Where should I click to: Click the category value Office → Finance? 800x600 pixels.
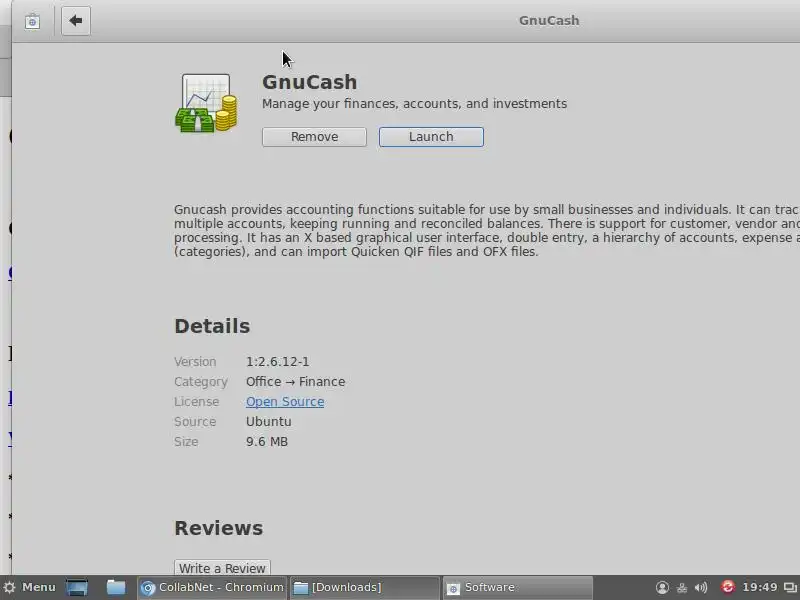click(295, 382)
